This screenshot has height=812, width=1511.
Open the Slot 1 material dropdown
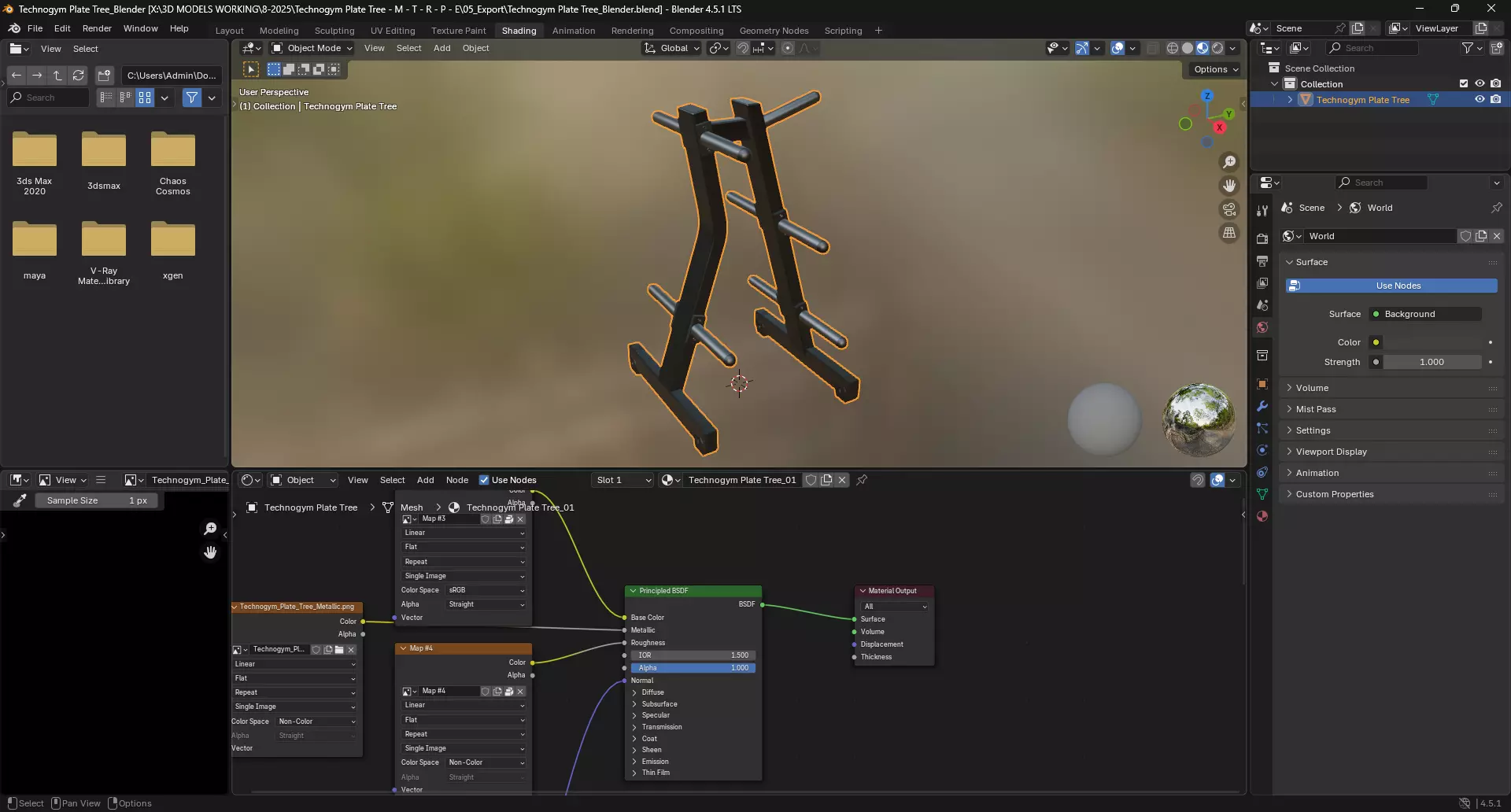pos(623,480)
